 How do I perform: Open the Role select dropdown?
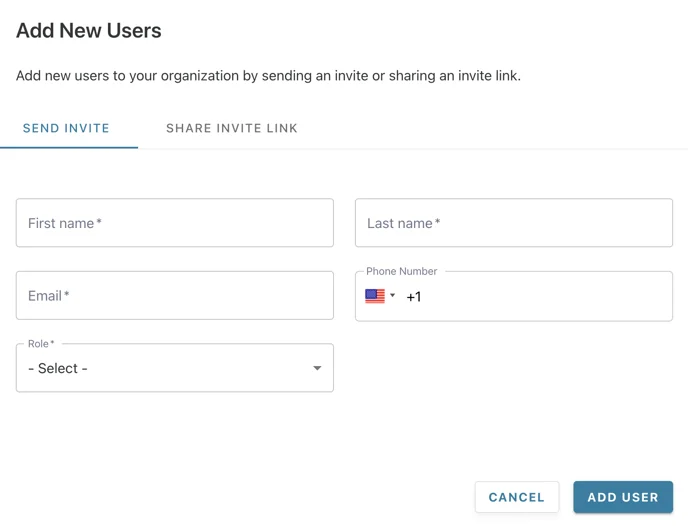(175, 368)
